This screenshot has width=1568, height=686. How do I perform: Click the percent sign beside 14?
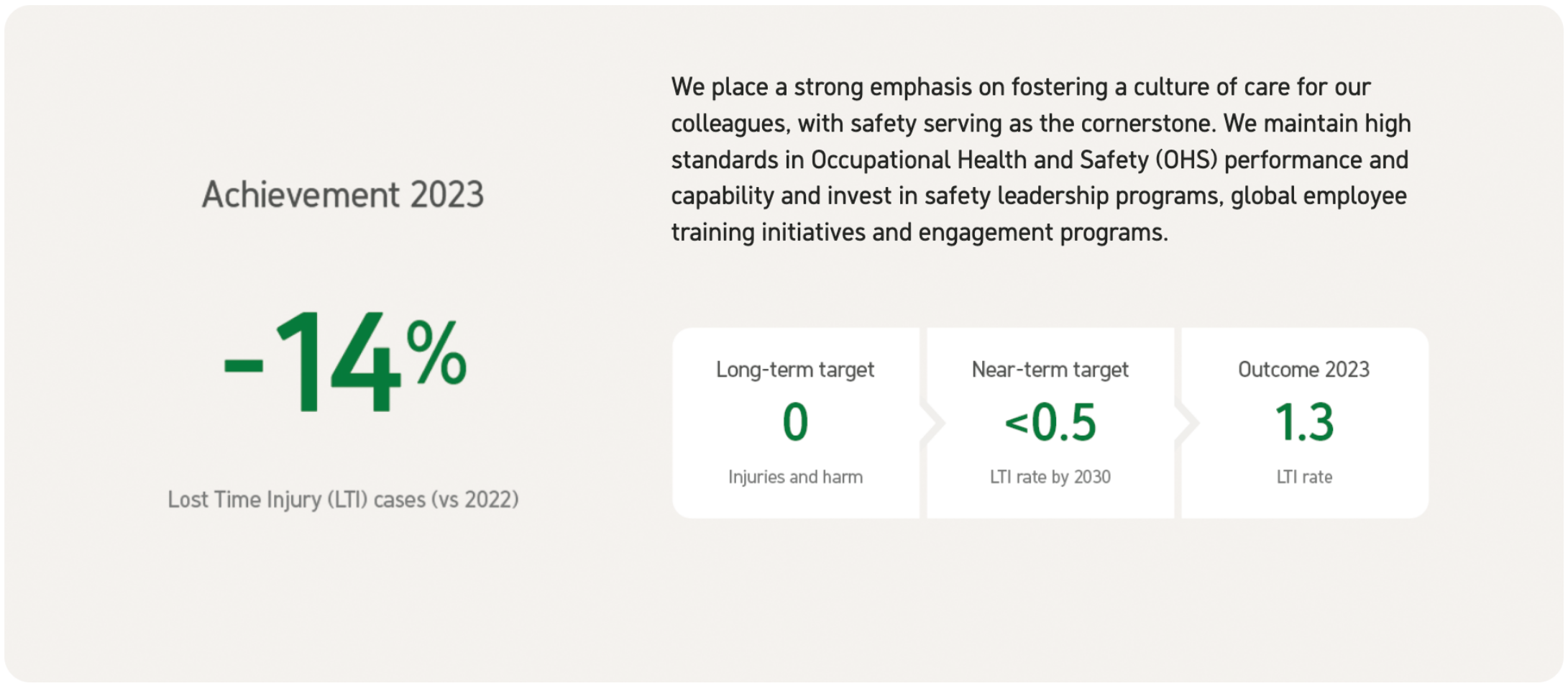pyautogui.click(x=436, y=352)
